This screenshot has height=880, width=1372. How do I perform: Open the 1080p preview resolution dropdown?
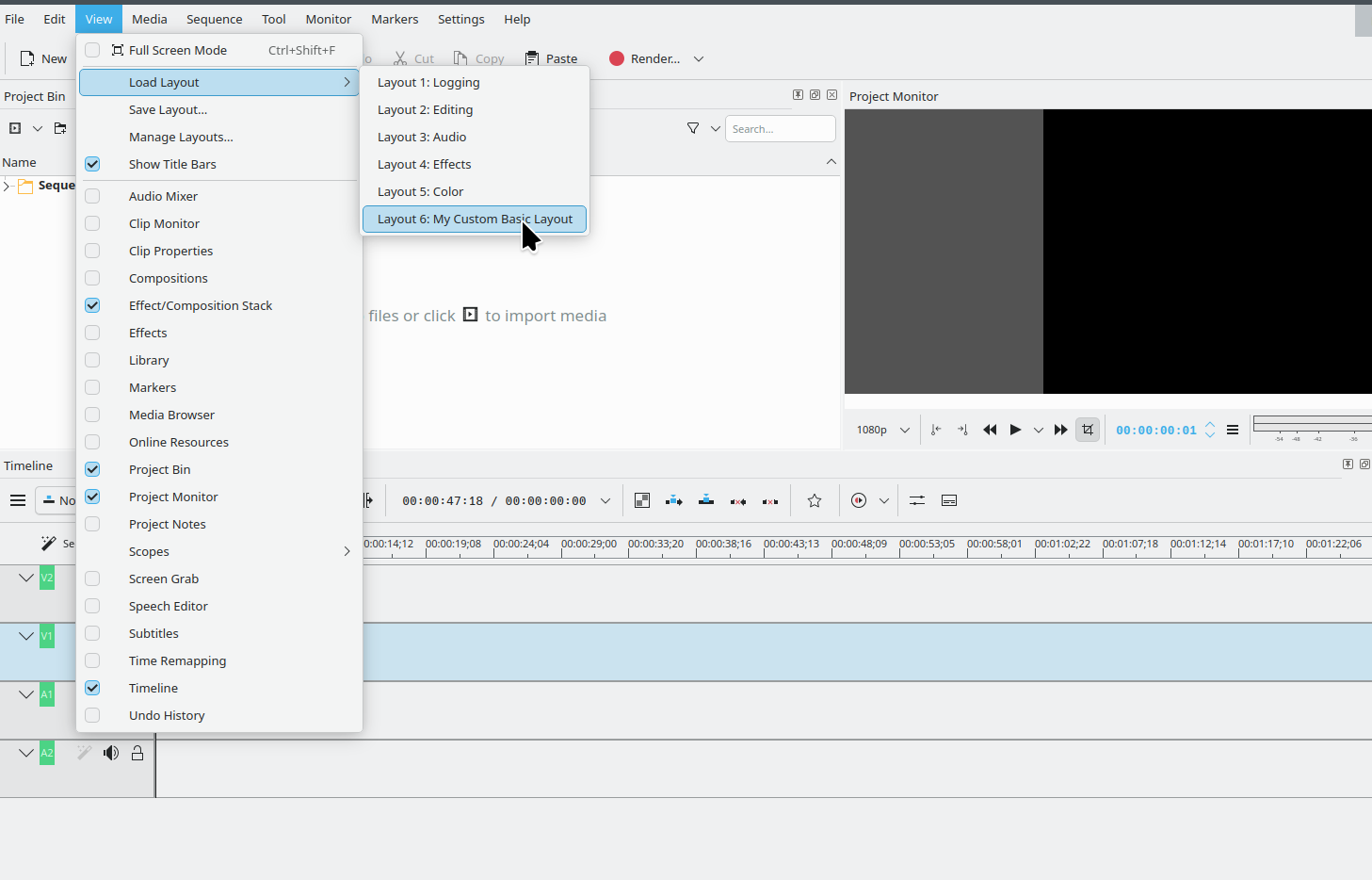click(x=882, y=430)
